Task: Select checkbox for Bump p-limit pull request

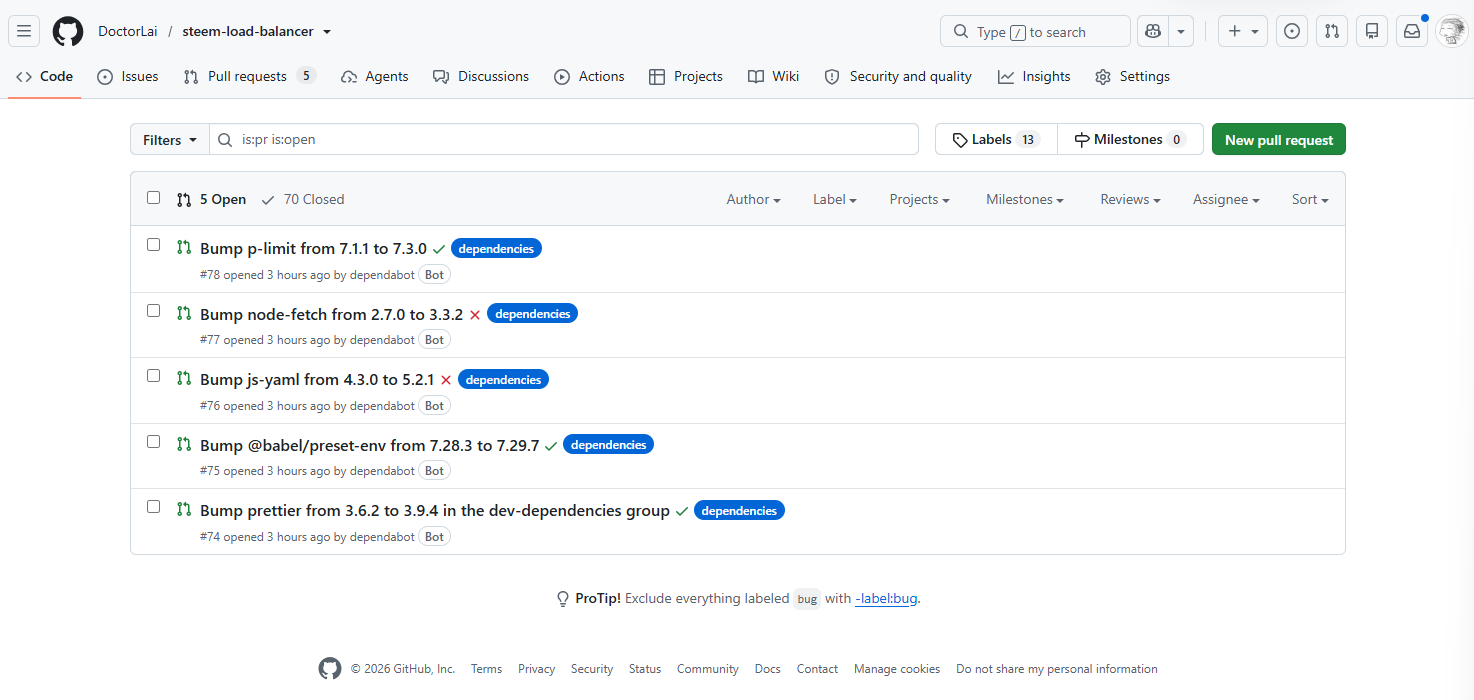Action: [x=153, y=245]
